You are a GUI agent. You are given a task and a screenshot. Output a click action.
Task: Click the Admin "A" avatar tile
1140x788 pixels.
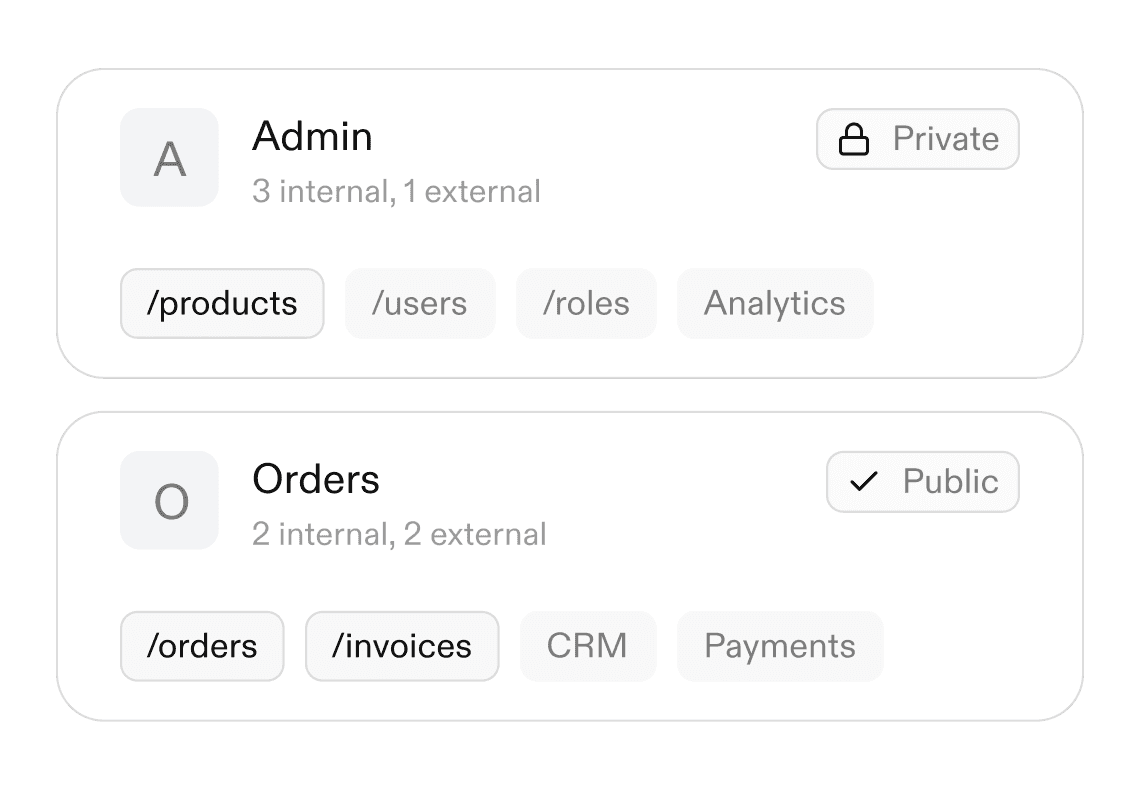170,158
